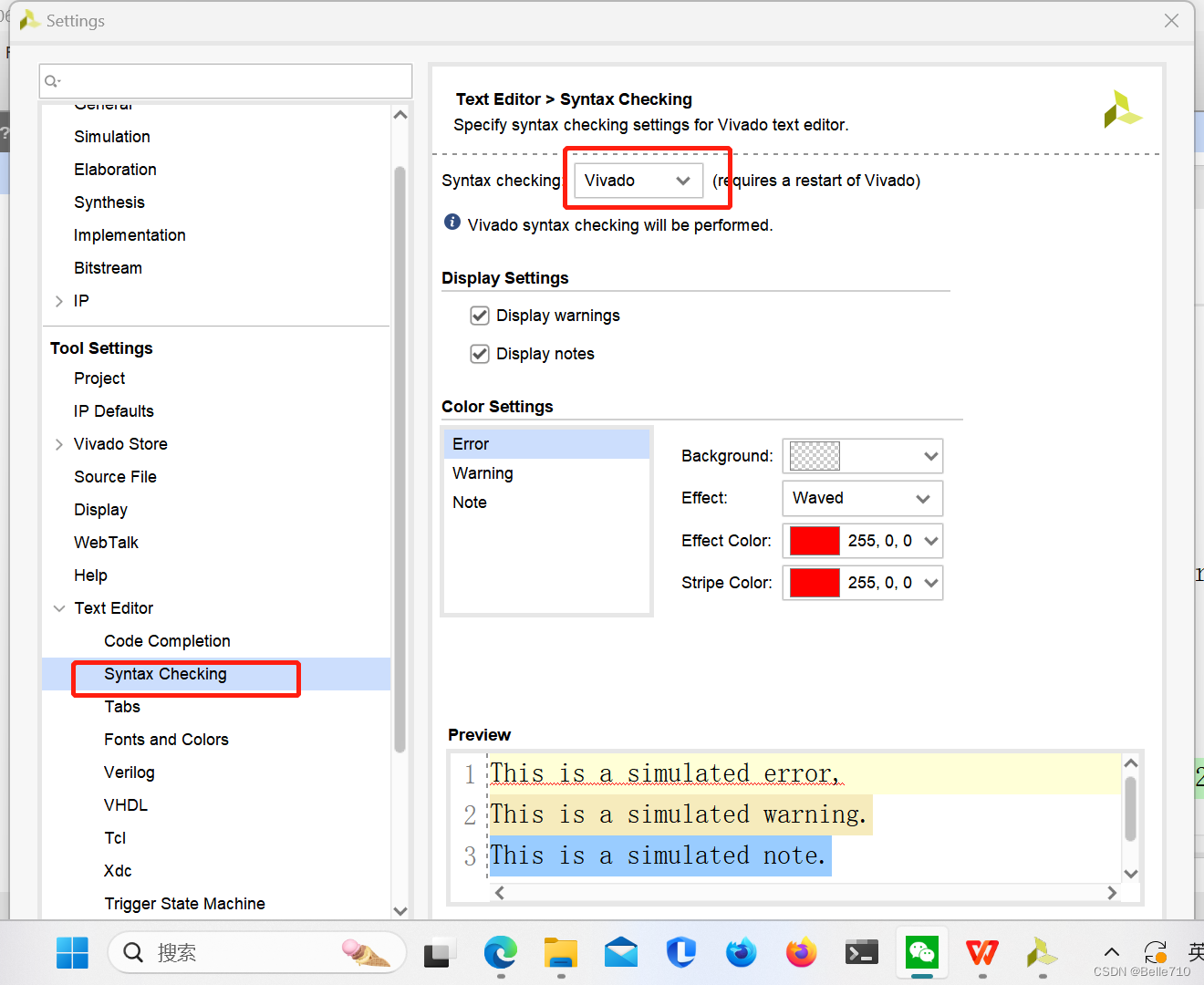The image size is (1204, 985).
Task: Click the Preview scroll-right arrow
Action: pos(1112,893)
